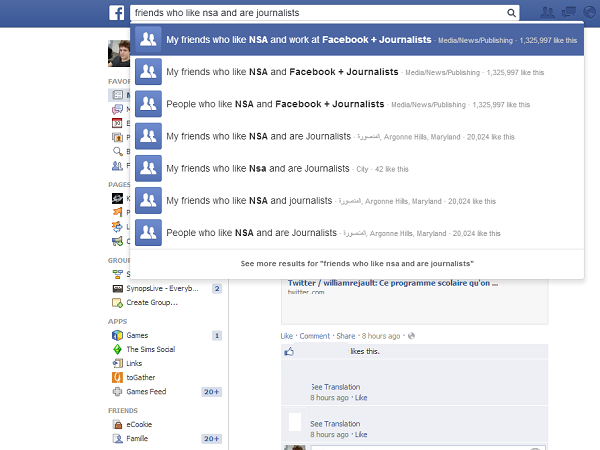The image size is (600, 450).
Task: Click Share on the shared post
Action: tap(346, 336)
